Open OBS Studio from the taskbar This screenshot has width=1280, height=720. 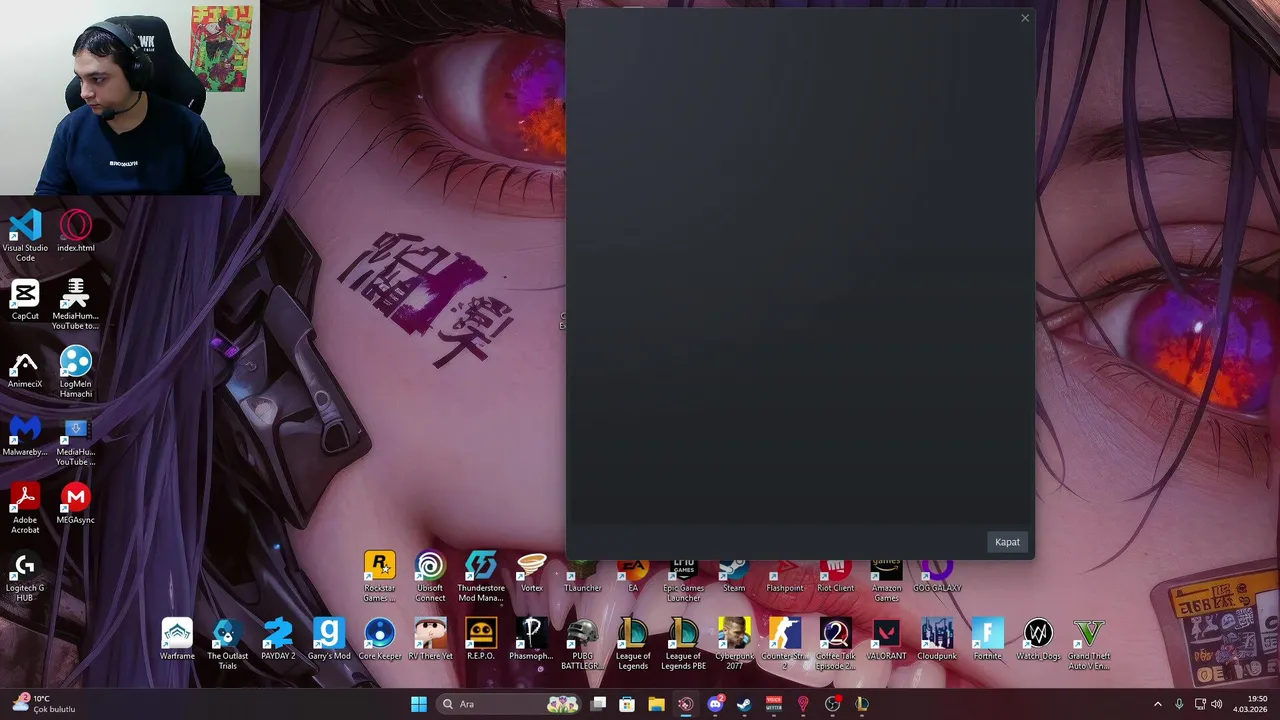832,704
